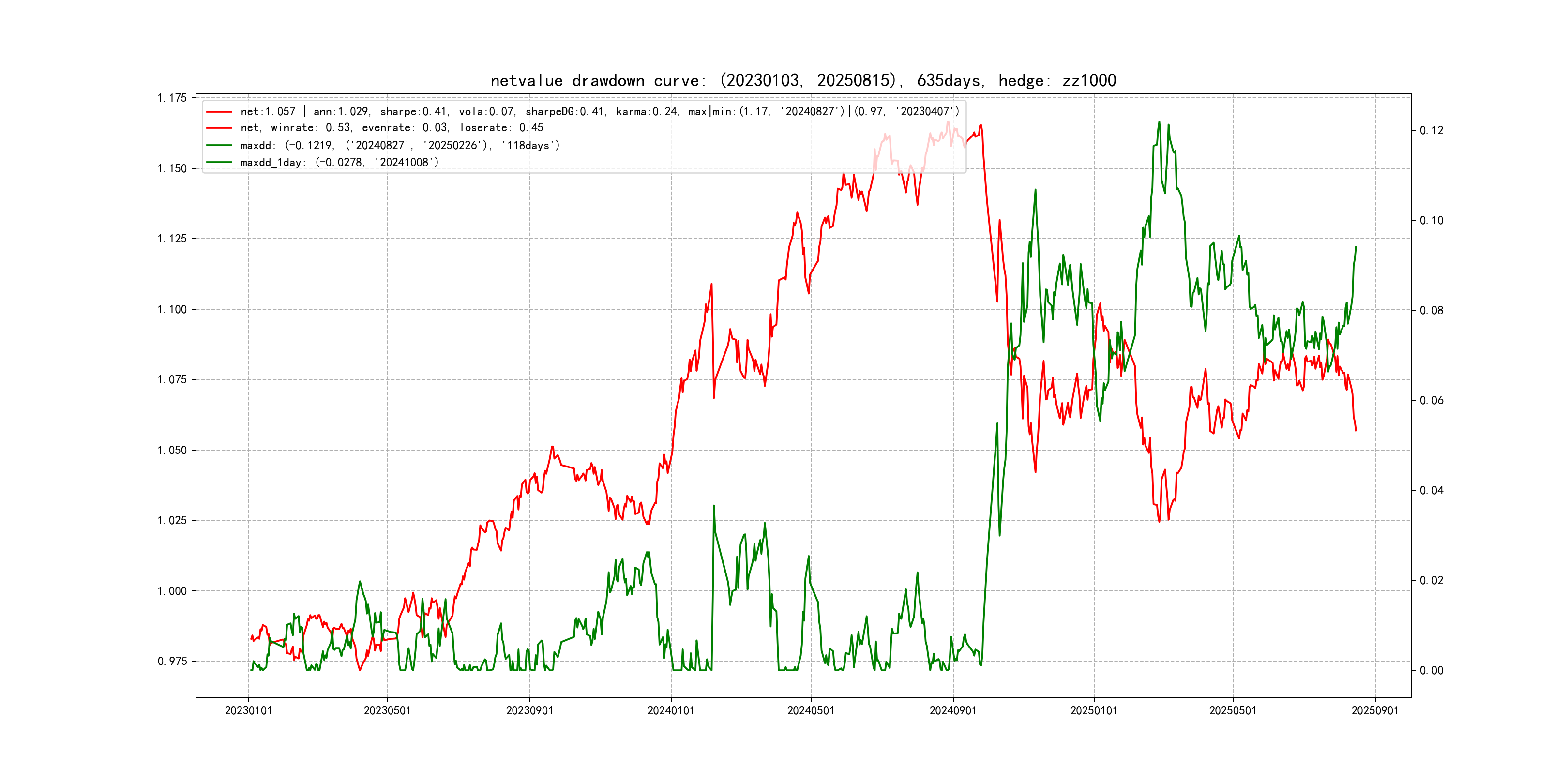The width and height of the screenshot is (1568, 784).
Task: Click the 1.000 left y-axis label
Action: tap(172, 591)
